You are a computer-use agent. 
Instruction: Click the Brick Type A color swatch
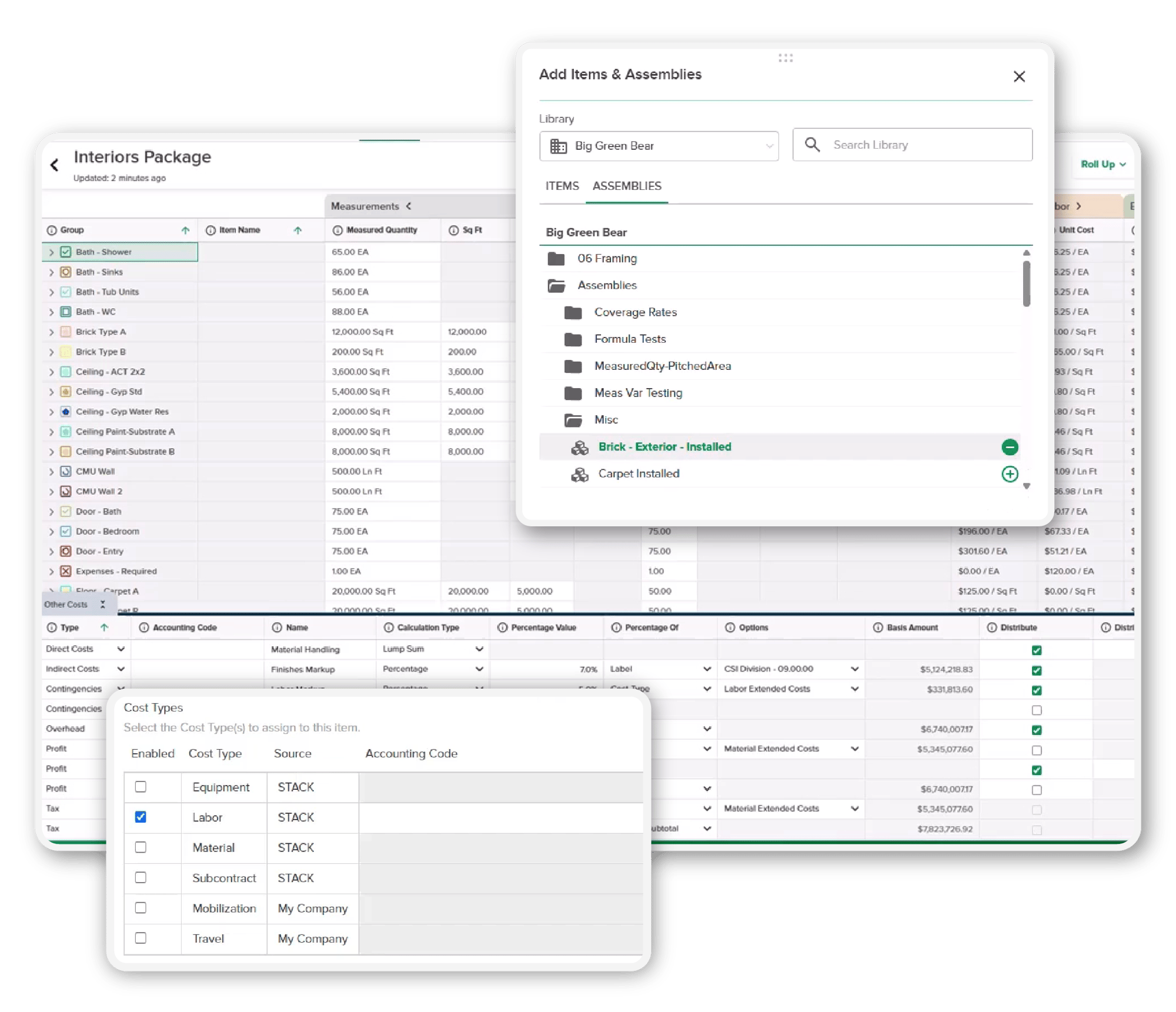click(x=66, y=332)
